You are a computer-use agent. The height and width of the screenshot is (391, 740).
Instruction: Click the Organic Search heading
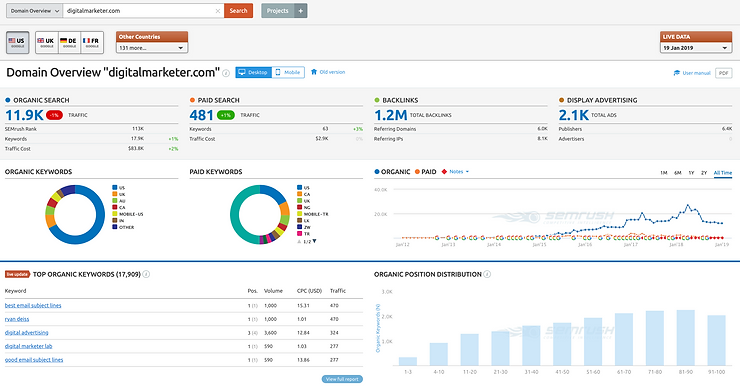[41, 100]
